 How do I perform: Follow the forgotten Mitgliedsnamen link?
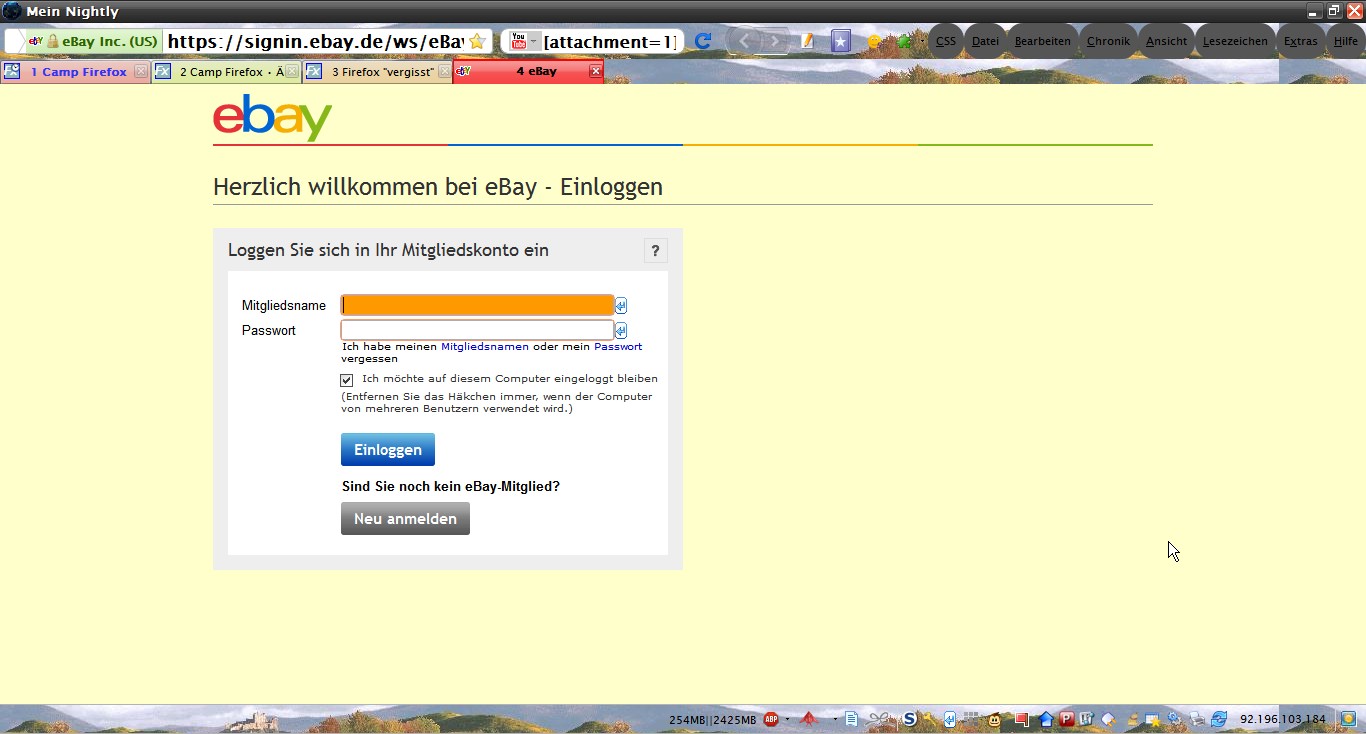(x=485, y=347)
